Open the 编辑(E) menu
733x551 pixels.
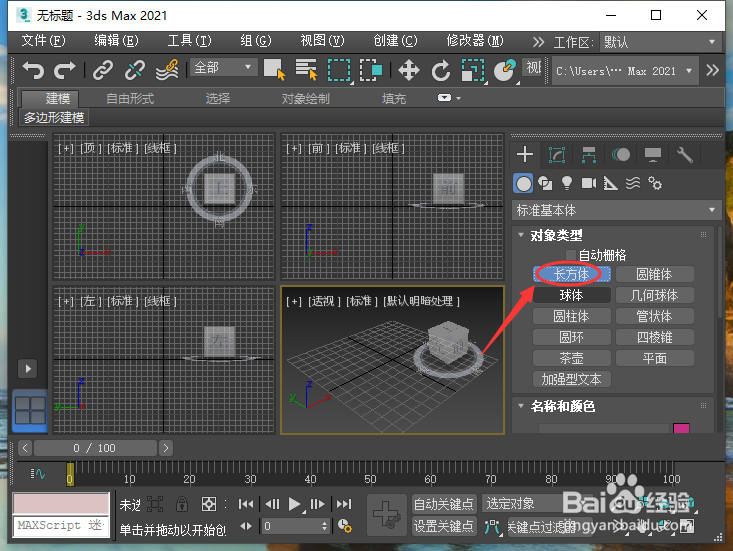116,41
